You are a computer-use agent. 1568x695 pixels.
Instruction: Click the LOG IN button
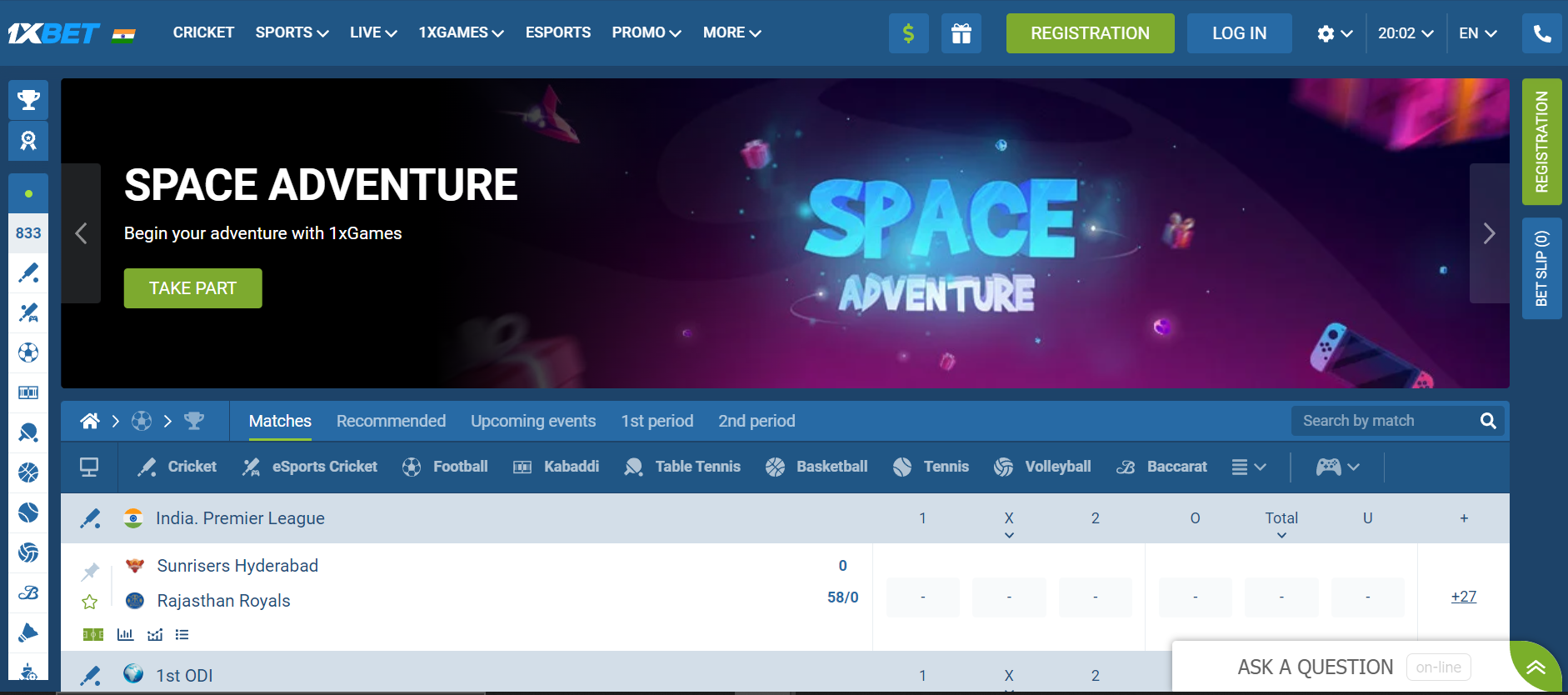[1240, 33]
